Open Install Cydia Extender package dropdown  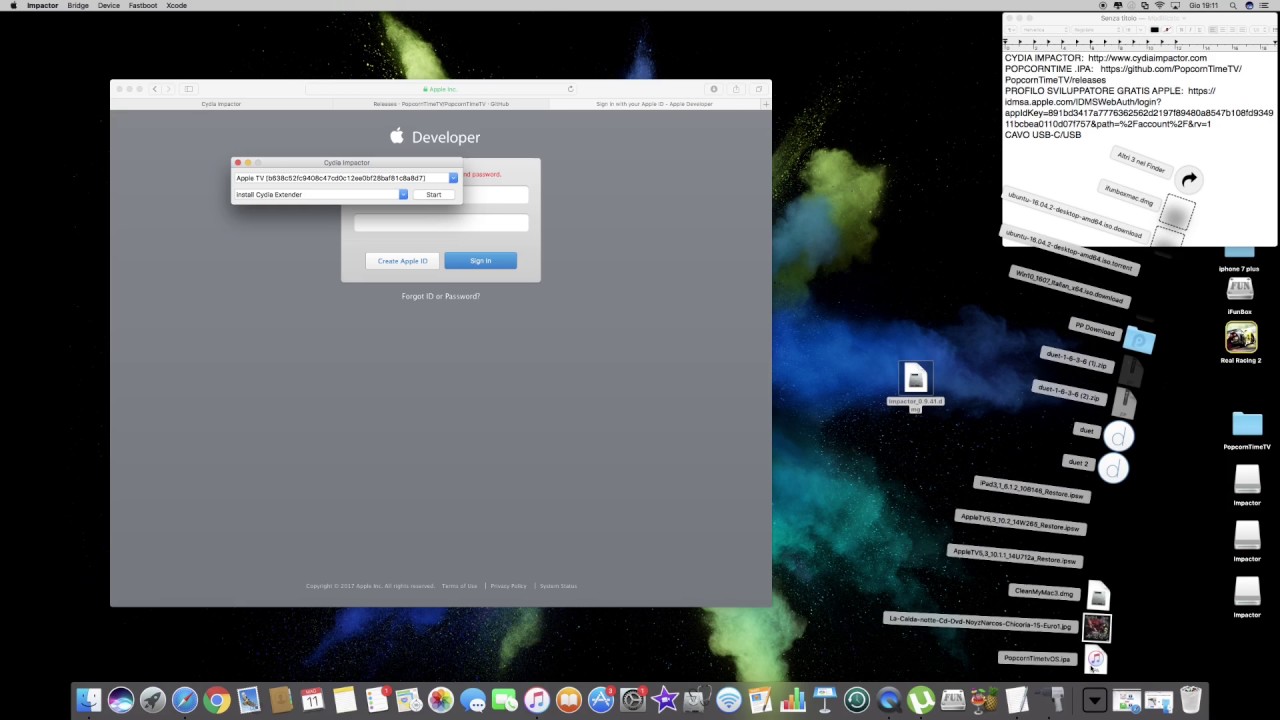click(x=403, y=194)
